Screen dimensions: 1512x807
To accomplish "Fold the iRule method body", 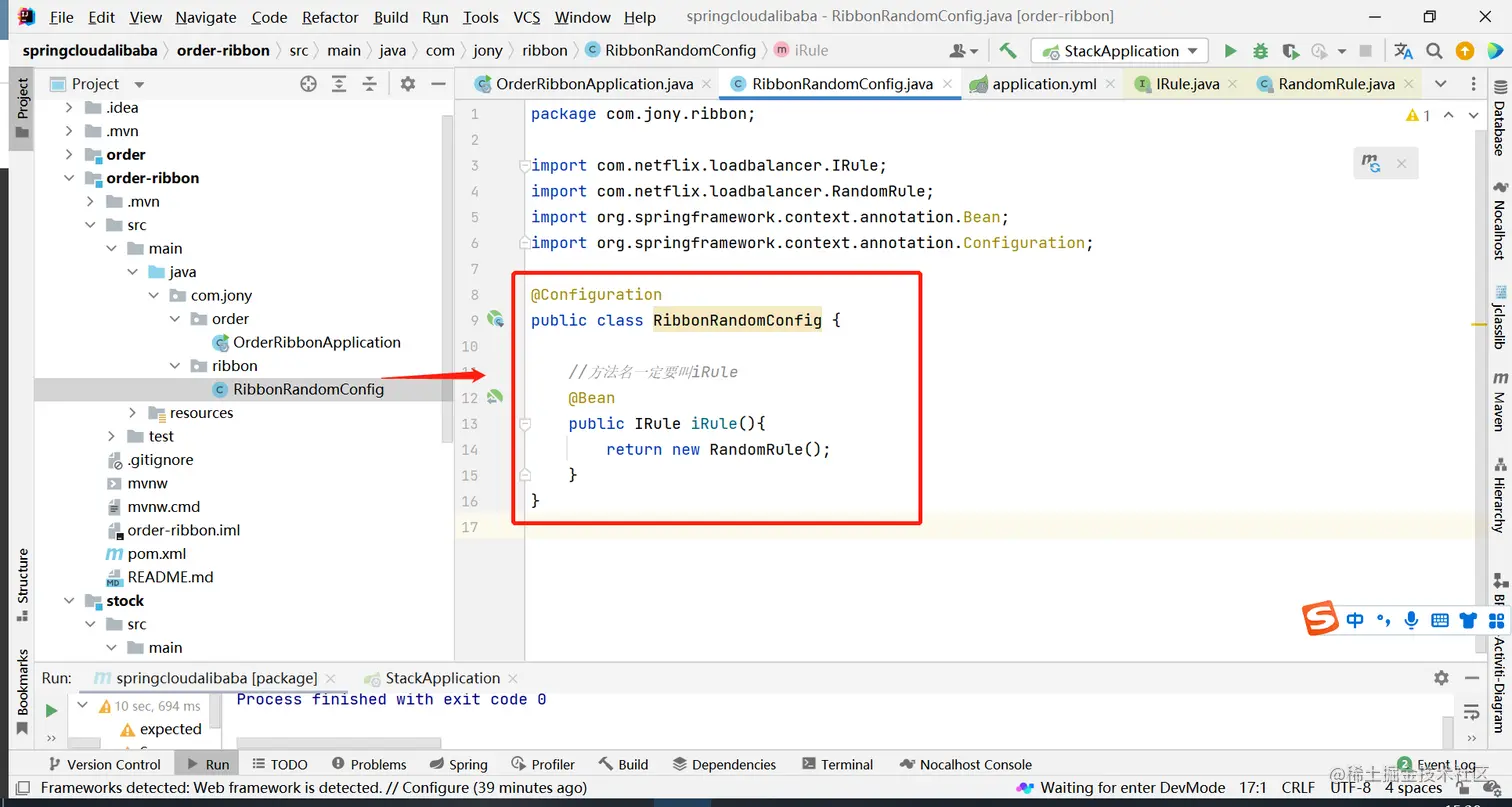I will tap(525, 424).
